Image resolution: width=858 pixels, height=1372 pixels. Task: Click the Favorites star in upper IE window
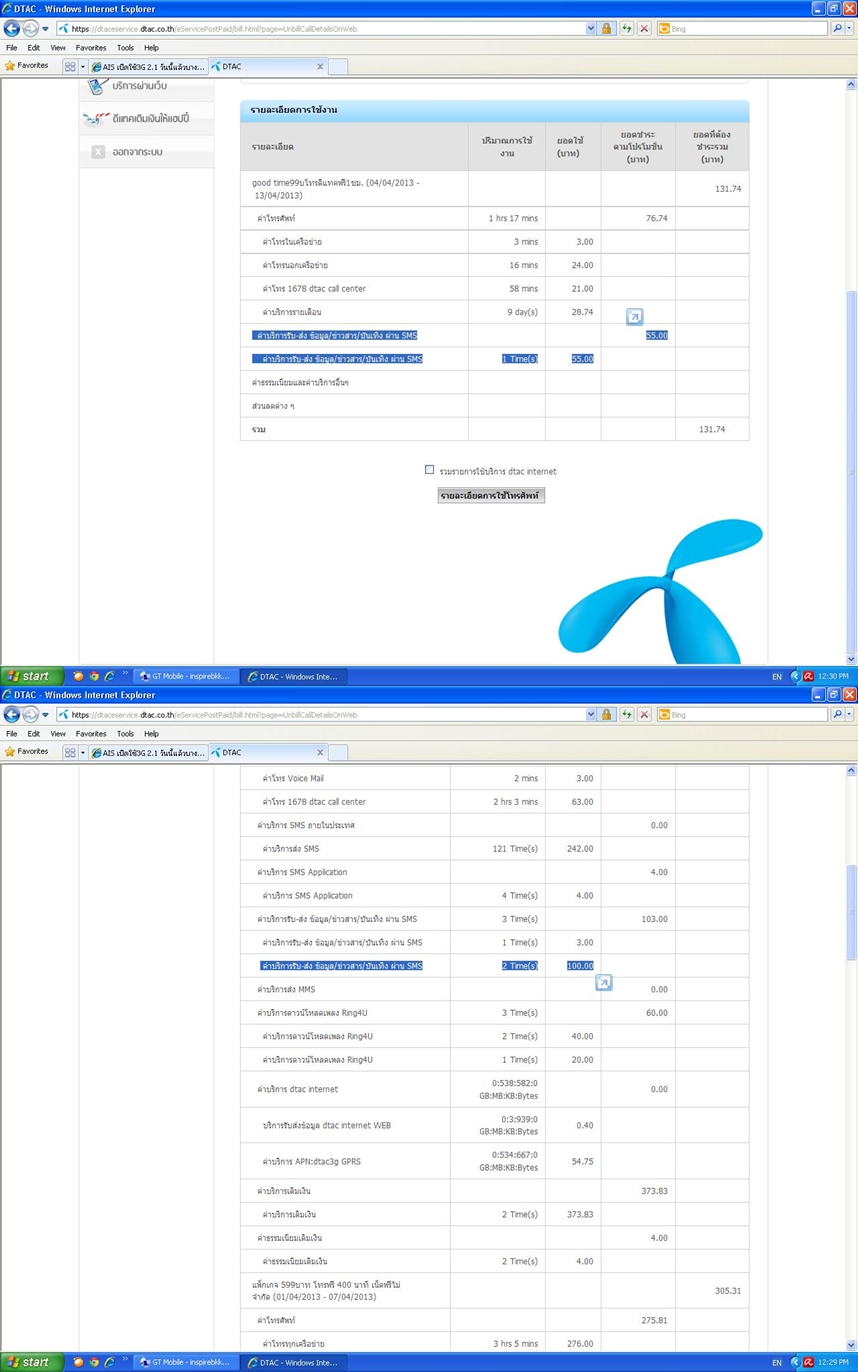(x=10, y=66)
